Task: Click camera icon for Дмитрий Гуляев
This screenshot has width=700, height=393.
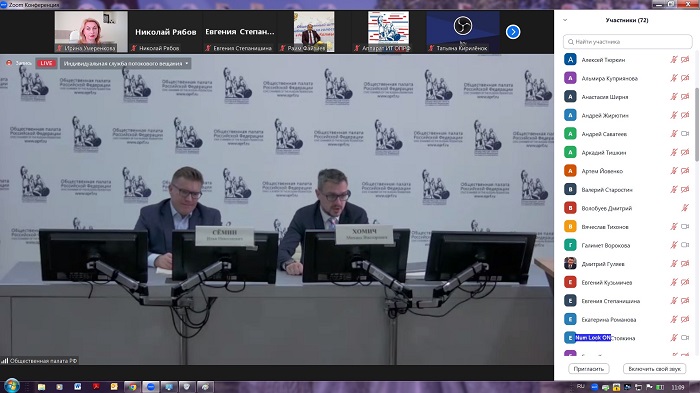Action: (685, 263)
